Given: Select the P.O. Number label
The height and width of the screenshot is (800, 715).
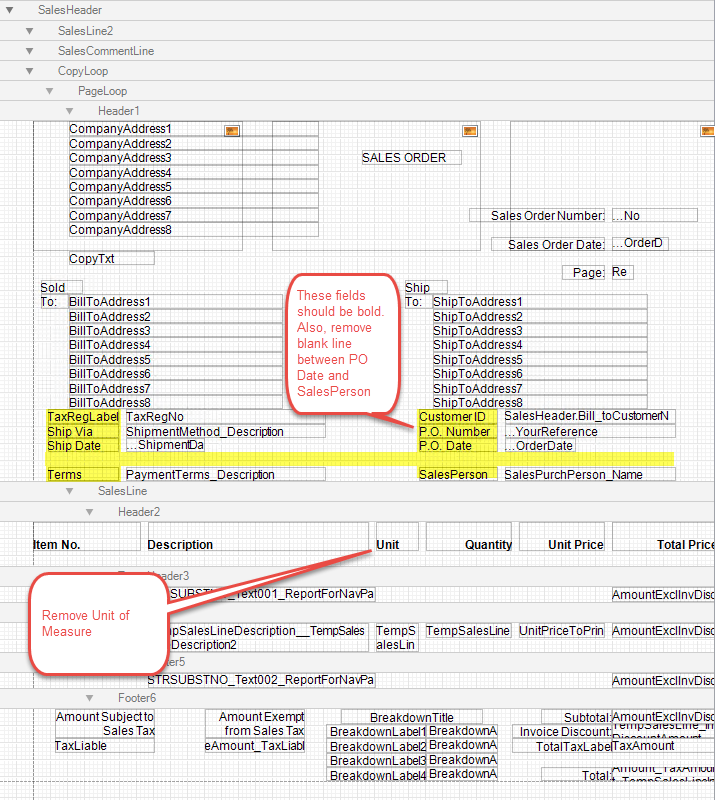Looking at the screenshot, I should 458,432.
